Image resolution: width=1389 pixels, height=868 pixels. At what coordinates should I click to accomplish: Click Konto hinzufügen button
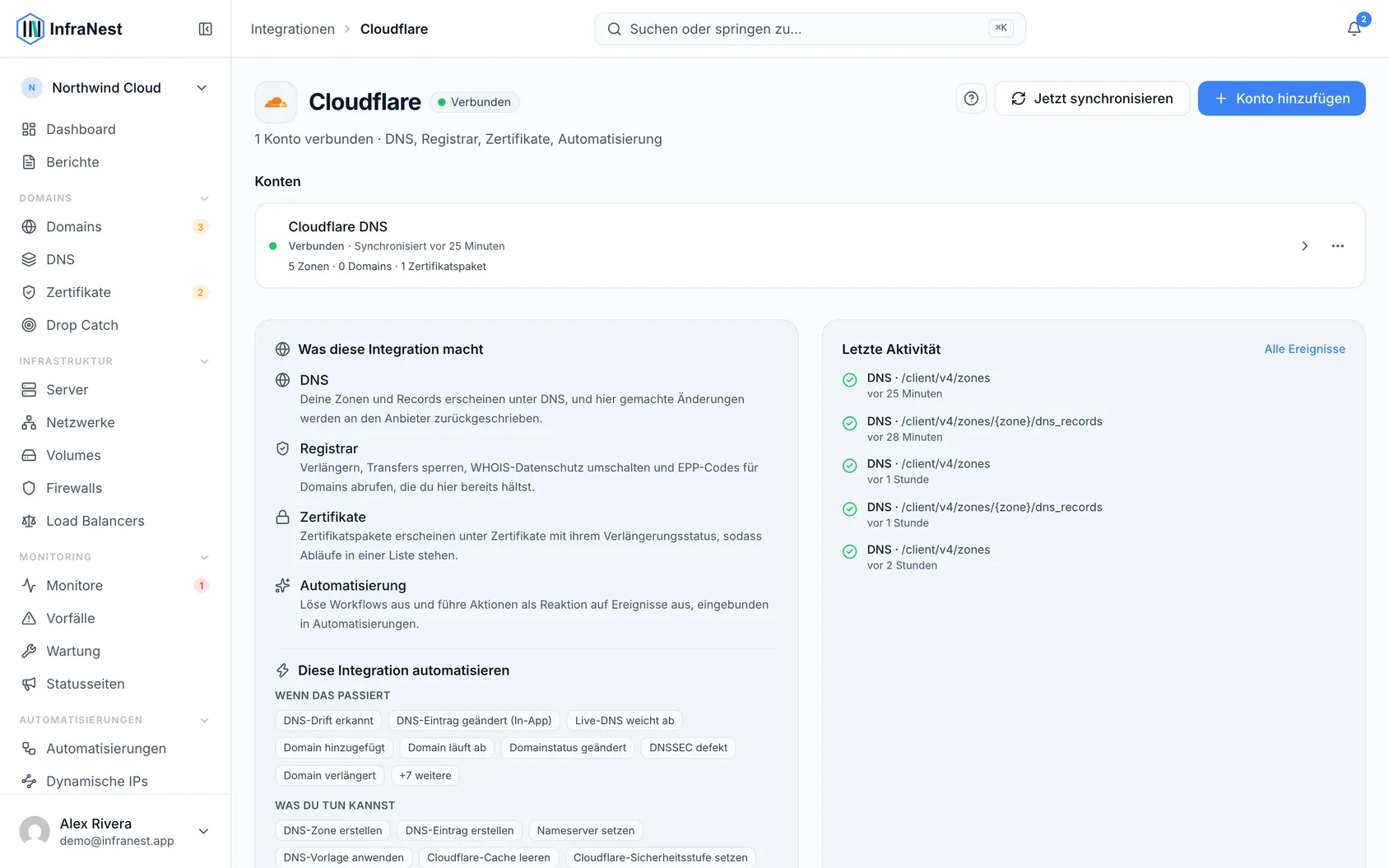pos(1281,99)
